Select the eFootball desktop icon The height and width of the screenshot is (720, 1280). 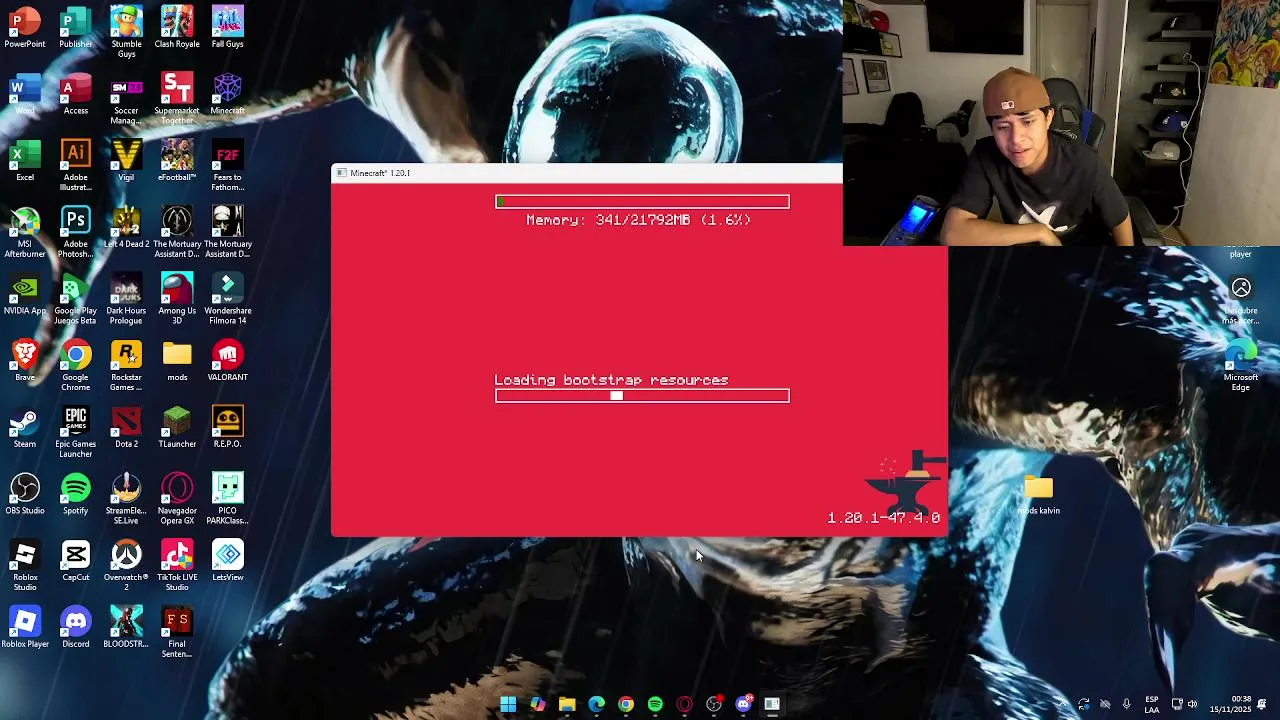177,161
